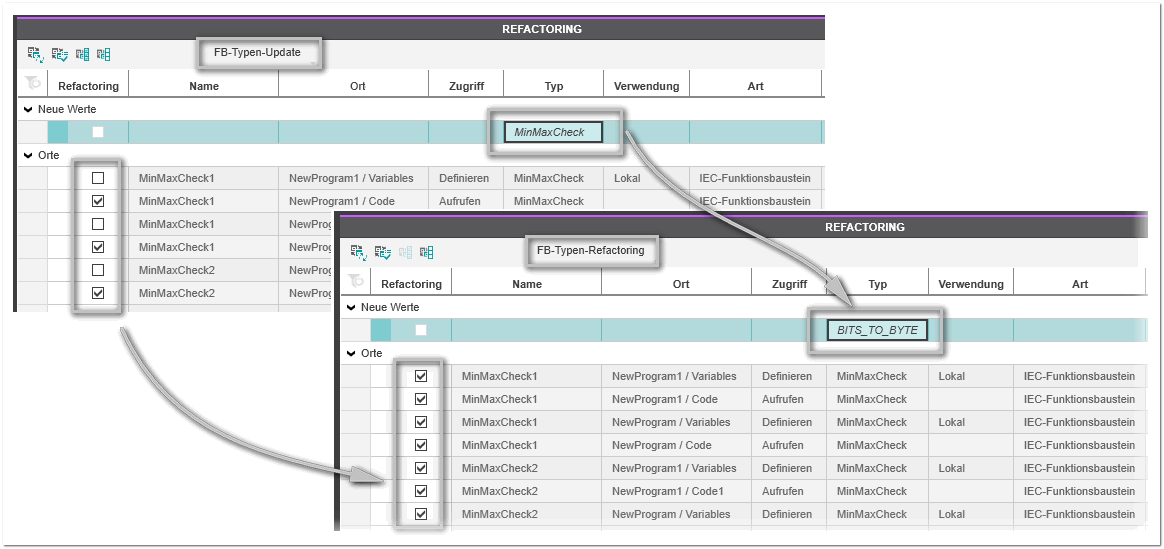Click checkmark toolbar icon in FB-Typen-Refactoring panel

[382, 252]
